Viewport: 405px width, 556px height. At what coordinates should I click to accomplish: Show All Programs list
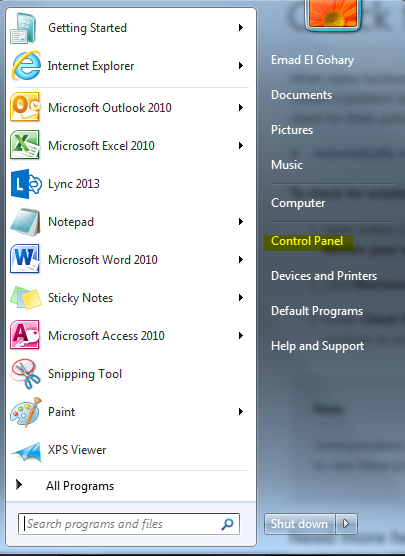point(80,486)
